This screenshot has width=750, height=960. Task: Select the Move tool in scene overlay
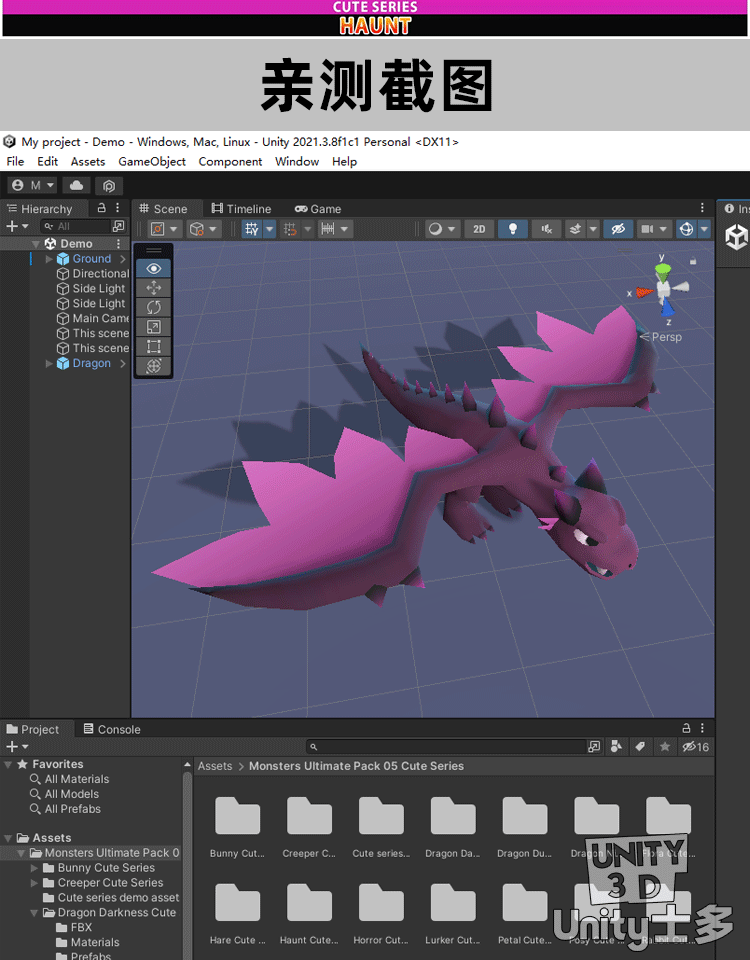pyautogui.click(x=153, y=288)
